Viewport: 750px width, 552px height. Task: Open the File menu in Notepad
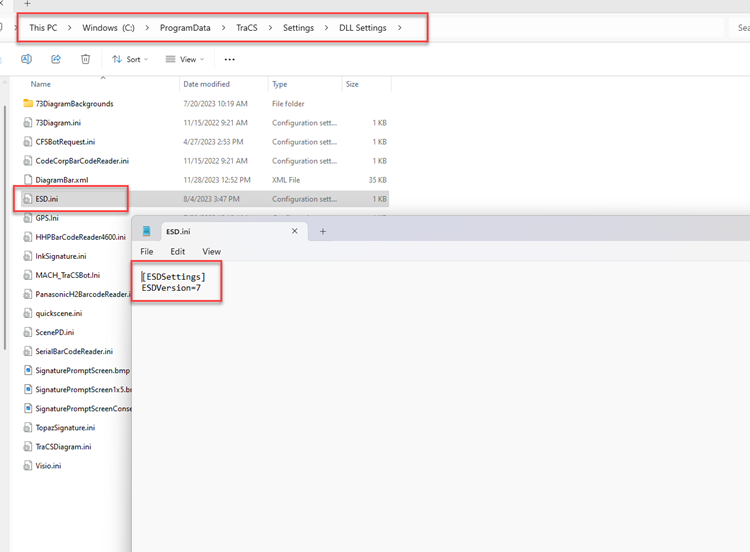tap(147, 252)
